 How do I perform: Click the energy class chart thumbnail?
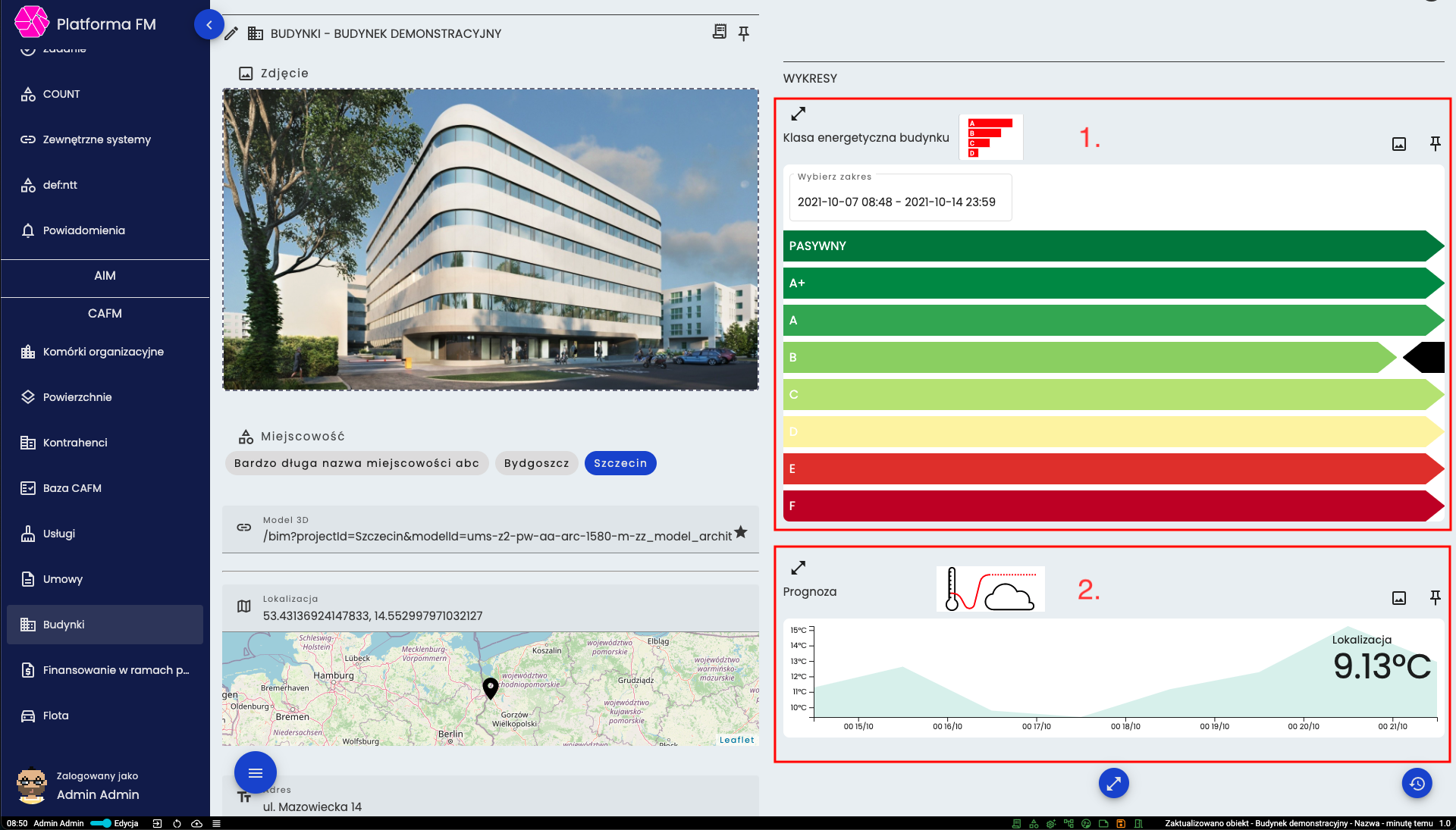coord(990,137)
